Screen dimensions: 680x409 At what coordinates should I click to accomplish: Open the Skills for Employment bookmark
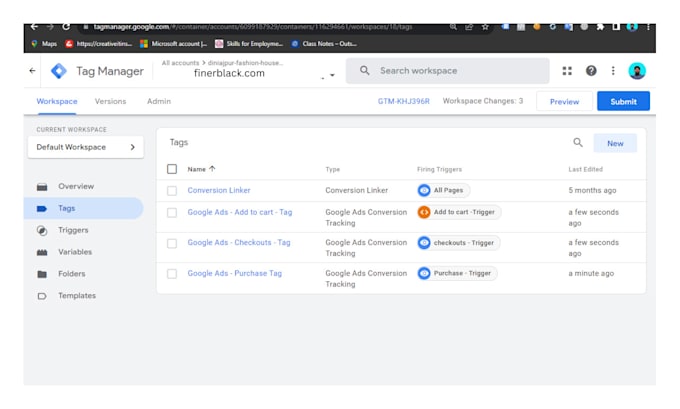coord(249,44)
